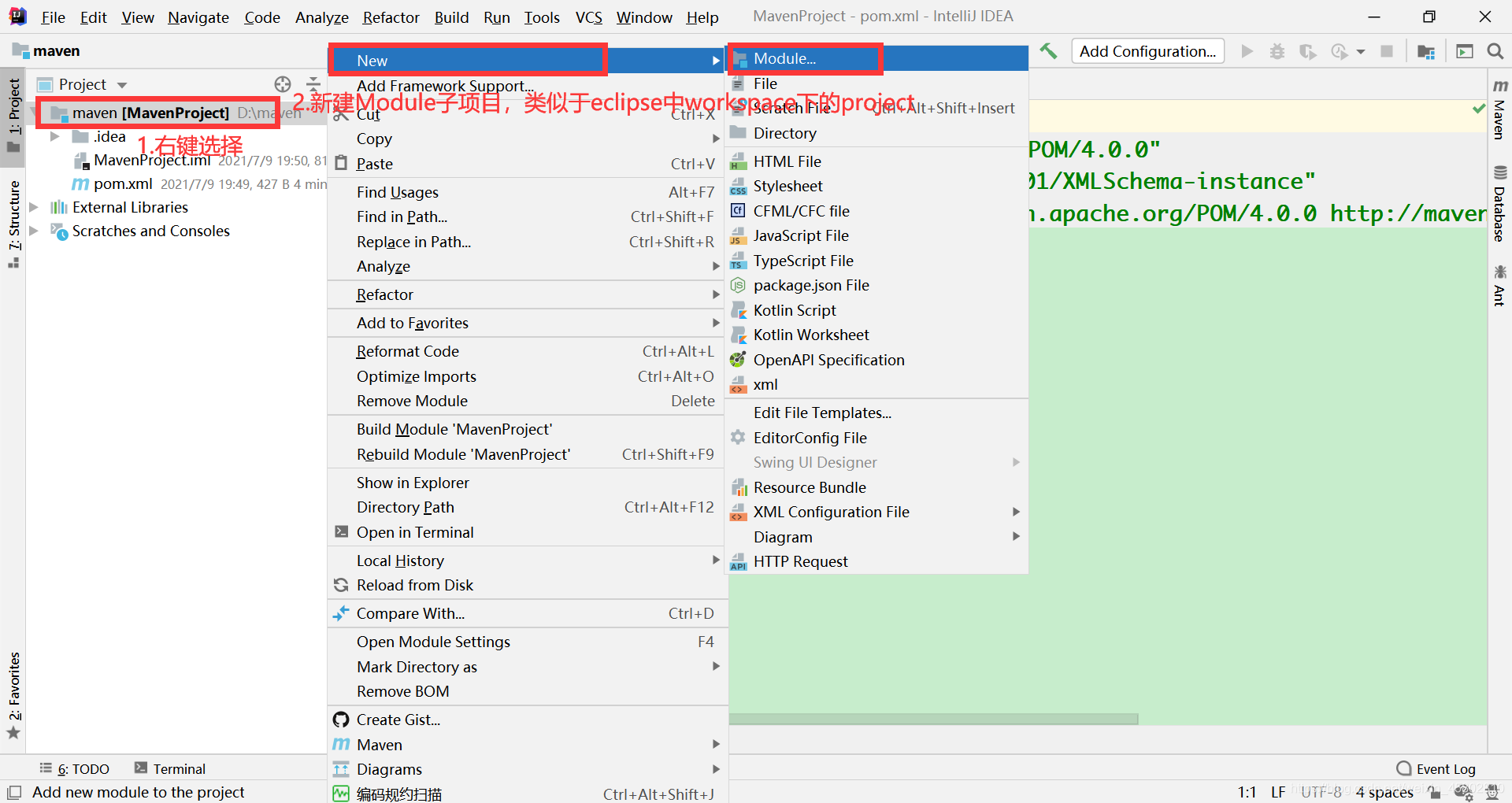
Task: Choose Reformat Code in context menu
Action: (x=526, y=351)
